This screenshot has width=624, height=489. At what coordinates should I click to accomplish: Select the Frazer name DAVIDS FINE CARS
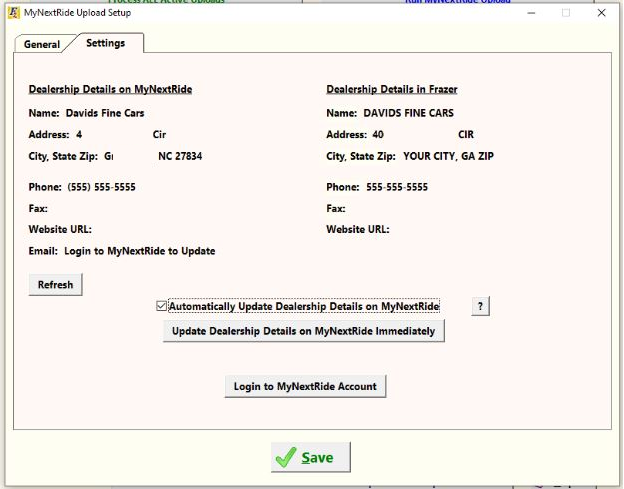coord(408,113)
